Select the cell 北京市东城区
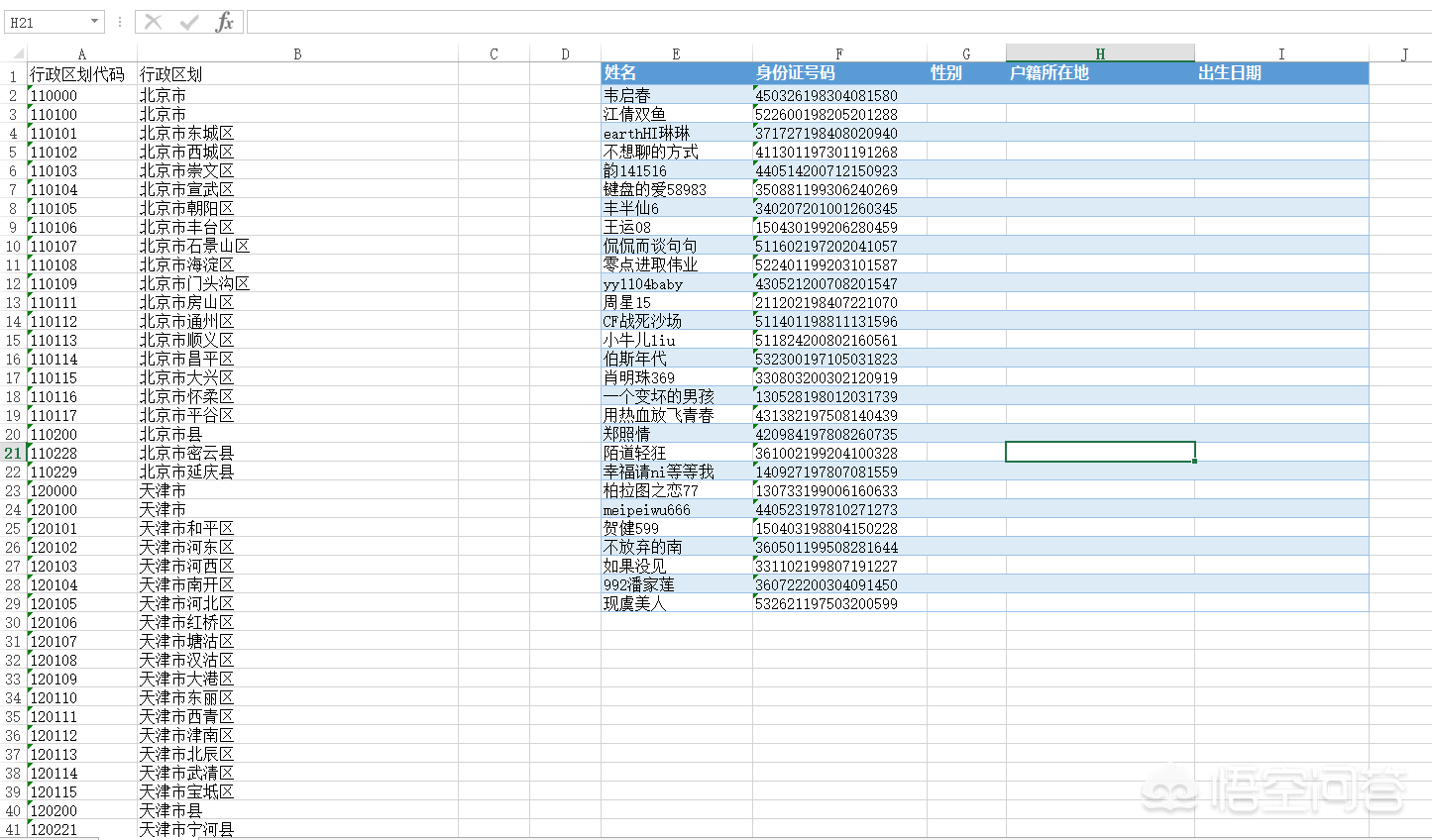Viewport: 1432px width, 840px height. 297,133
